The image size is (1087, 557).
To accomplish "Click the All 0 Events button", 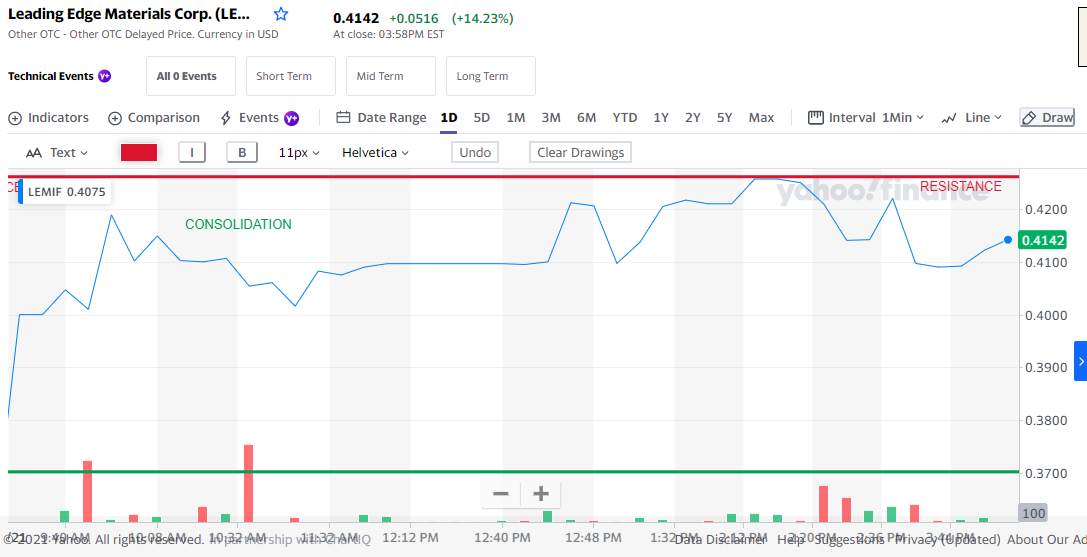I will (x=191, y=76).
